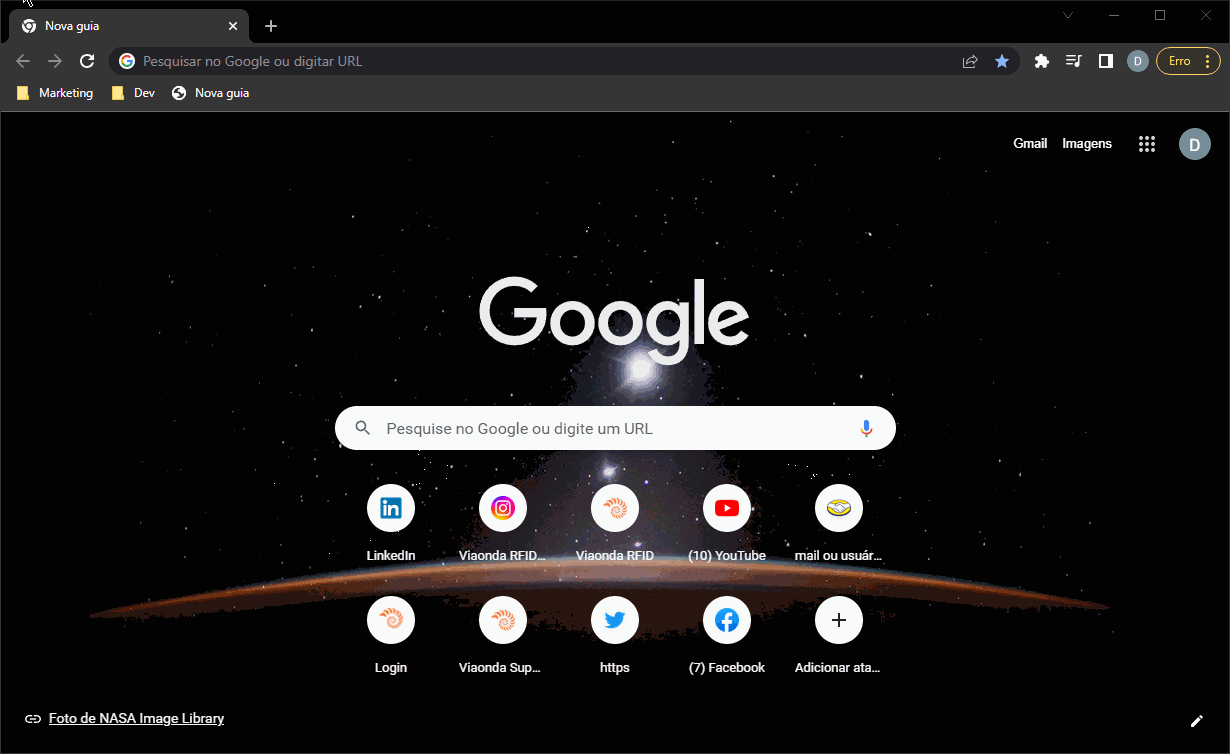Screen dimensions: 1230x754
Task: Click the Erro button in the toolbar
Action: pyautogui.click(x=1188, y=61)
